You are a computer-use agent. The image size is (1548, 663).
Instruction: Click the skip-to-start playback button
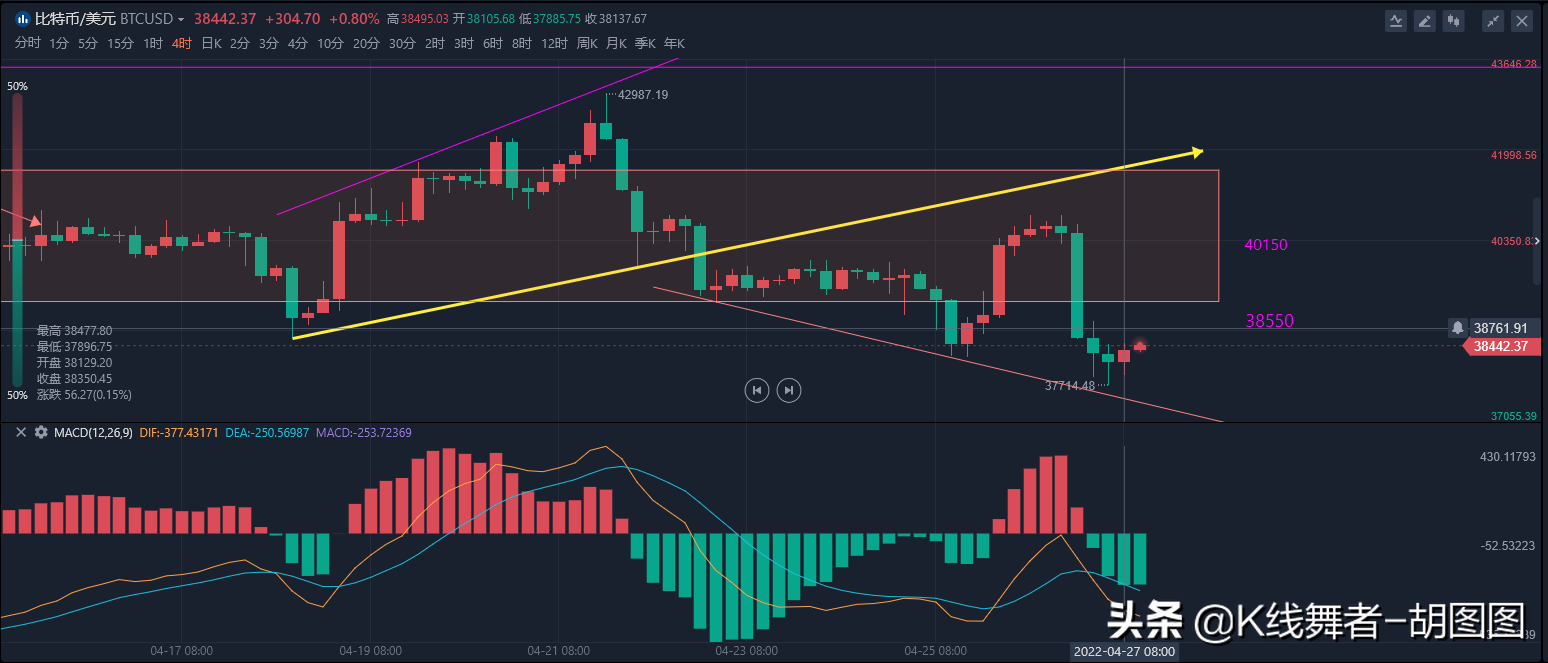pyautogui.click(x=757, y=390)
